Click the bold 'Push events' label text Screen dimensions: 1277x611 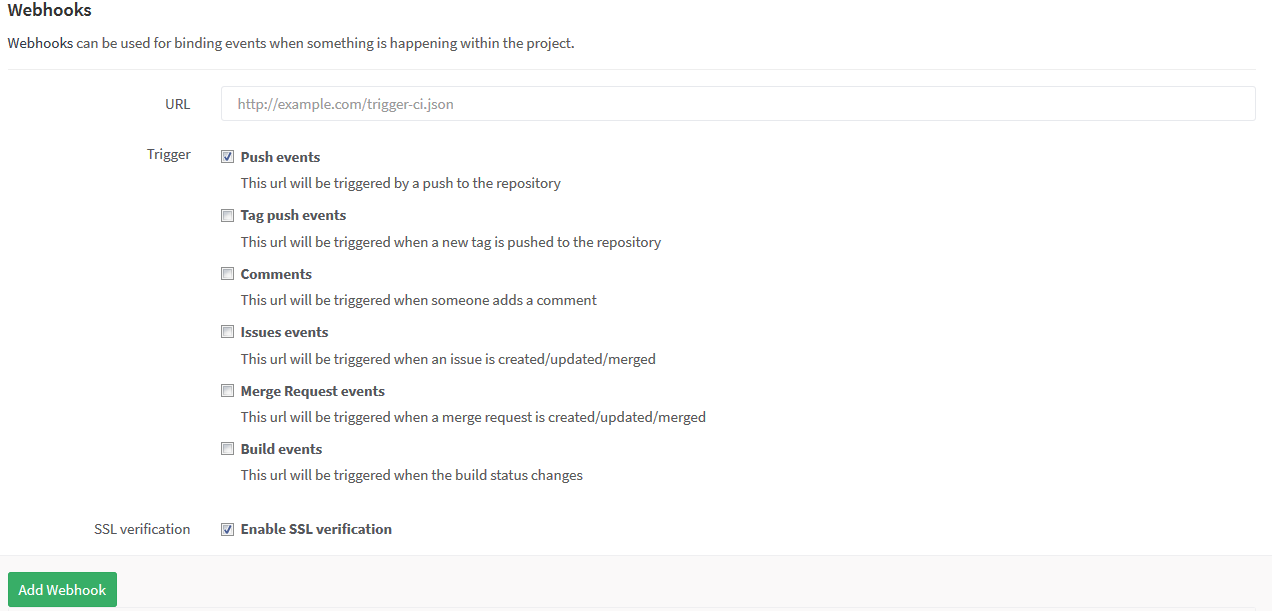click(280, 157)
